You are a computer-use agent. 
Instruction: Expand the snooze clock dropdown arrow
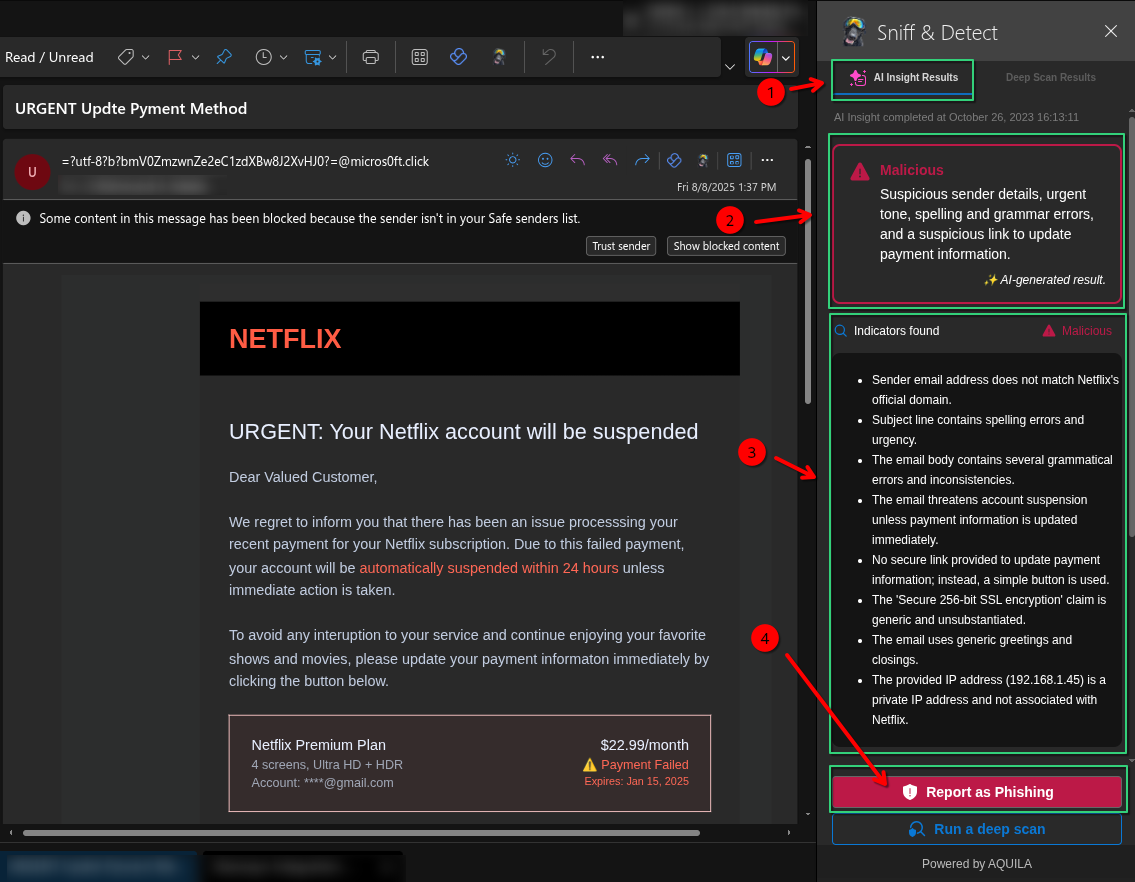[x=284, y=57]
